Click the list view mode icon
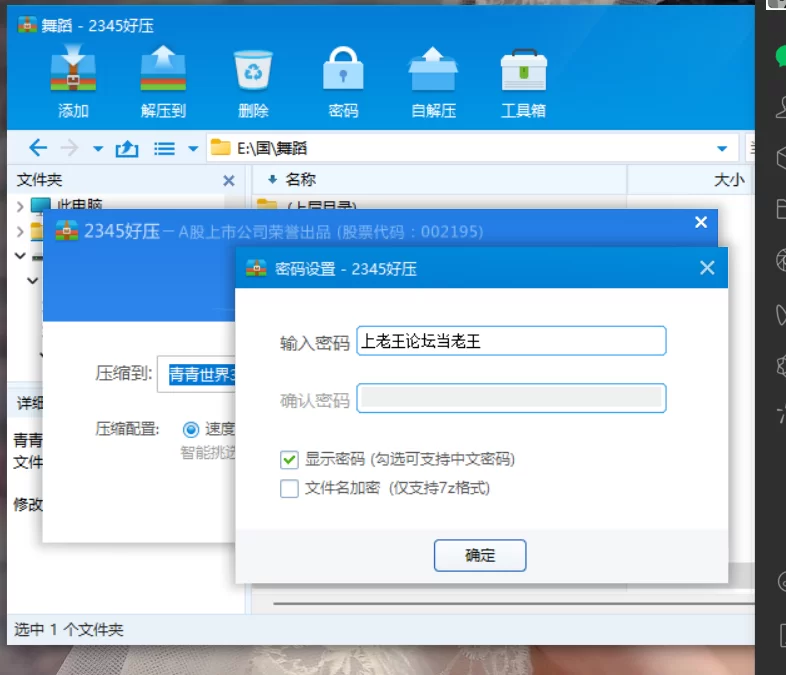 click(x=164, y=148)
